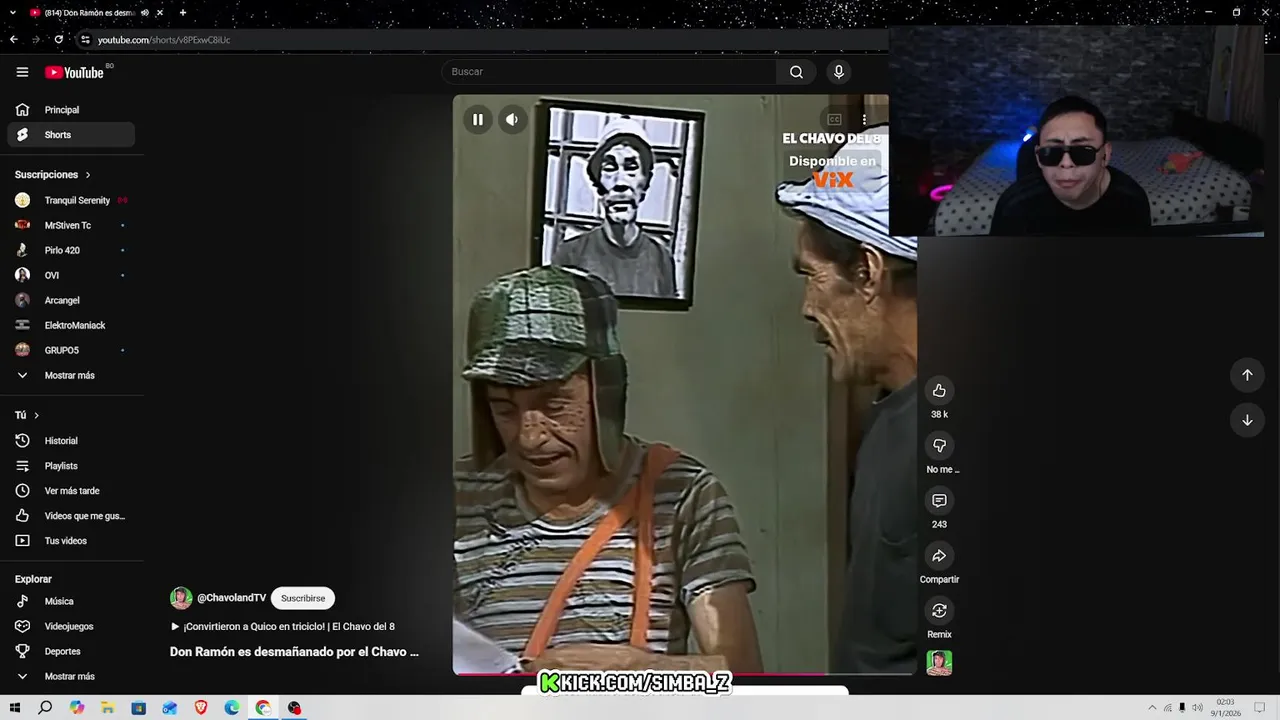Share the short via Compartir
1280x720 pixels.
pyautogui.click(x=939, y=556)
